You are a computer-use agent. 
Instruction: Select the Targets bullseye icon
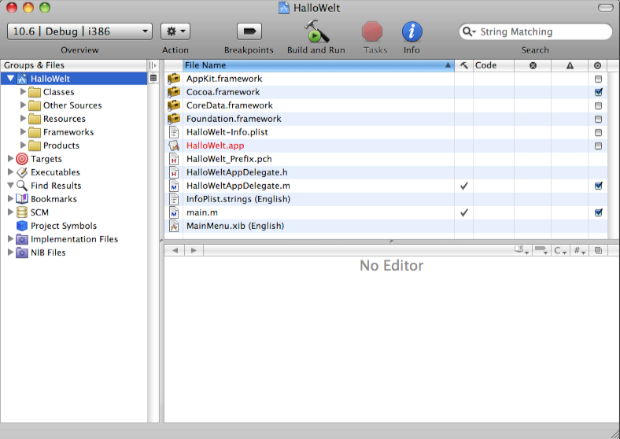coord(22,159)
